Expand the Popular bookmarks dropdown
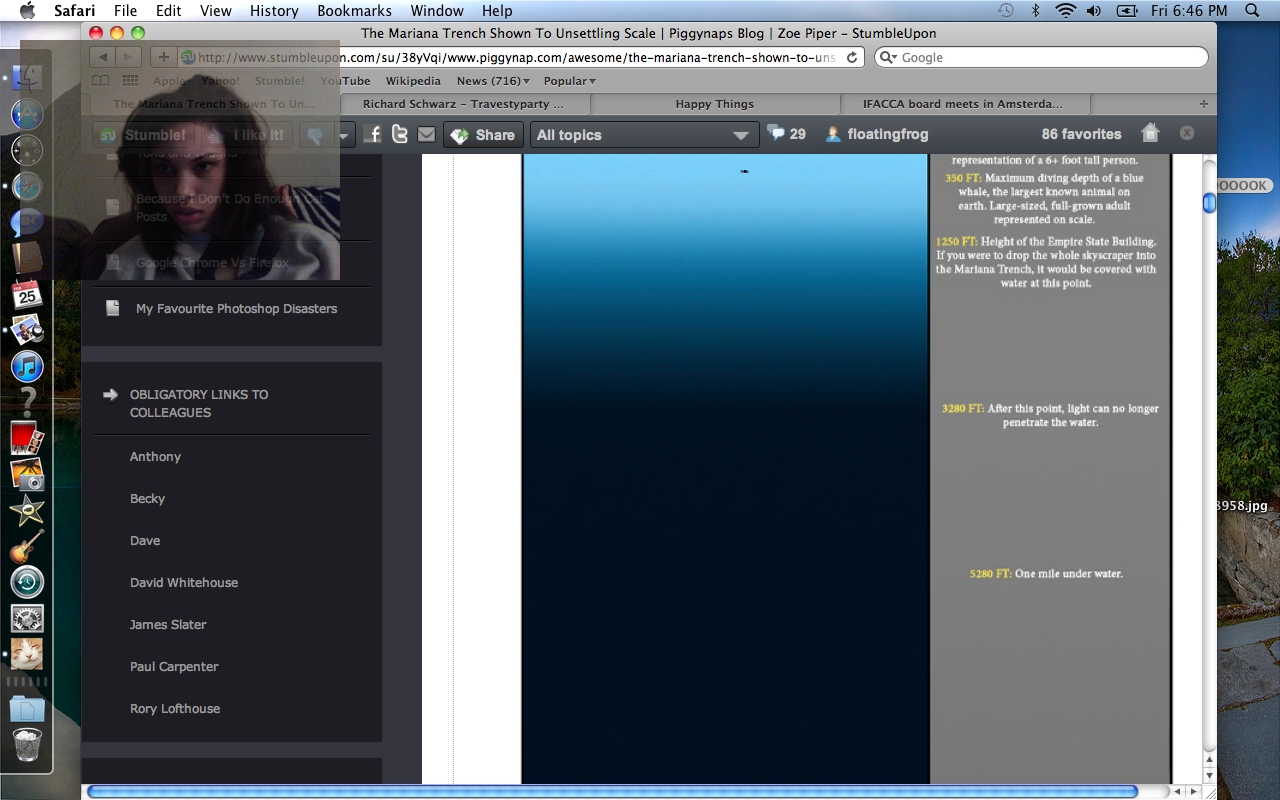Image resolution: width=1280 pixels, height=800 pixels. 569,81
